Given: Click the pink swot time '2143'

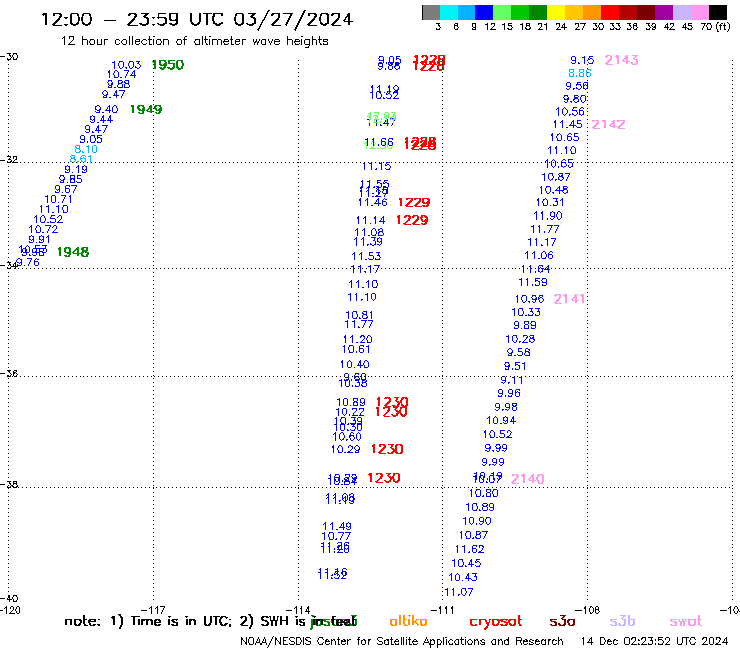Looking at the screenshot, I should click(621, 60).
